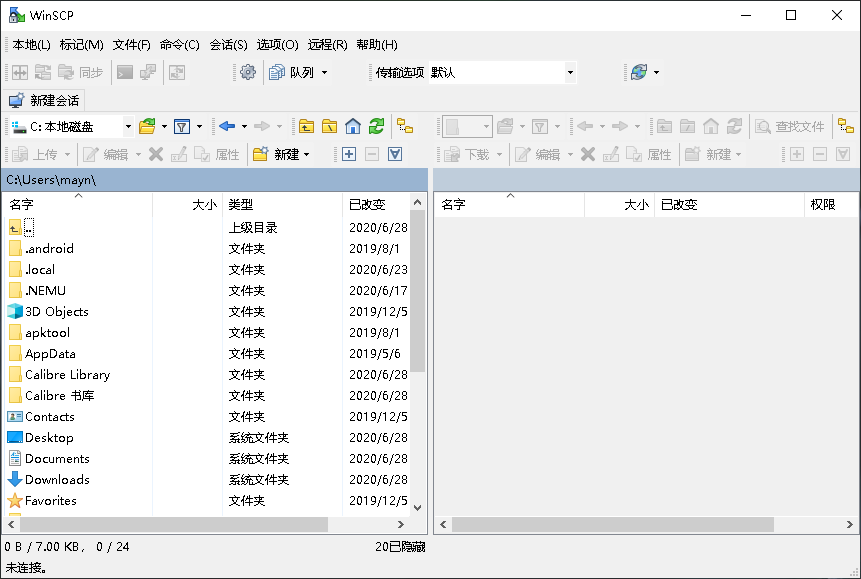This screenshot has height=579, width=861.
Task: Click local panel scroll-down arrow
Action: click(x=417, y=508)
